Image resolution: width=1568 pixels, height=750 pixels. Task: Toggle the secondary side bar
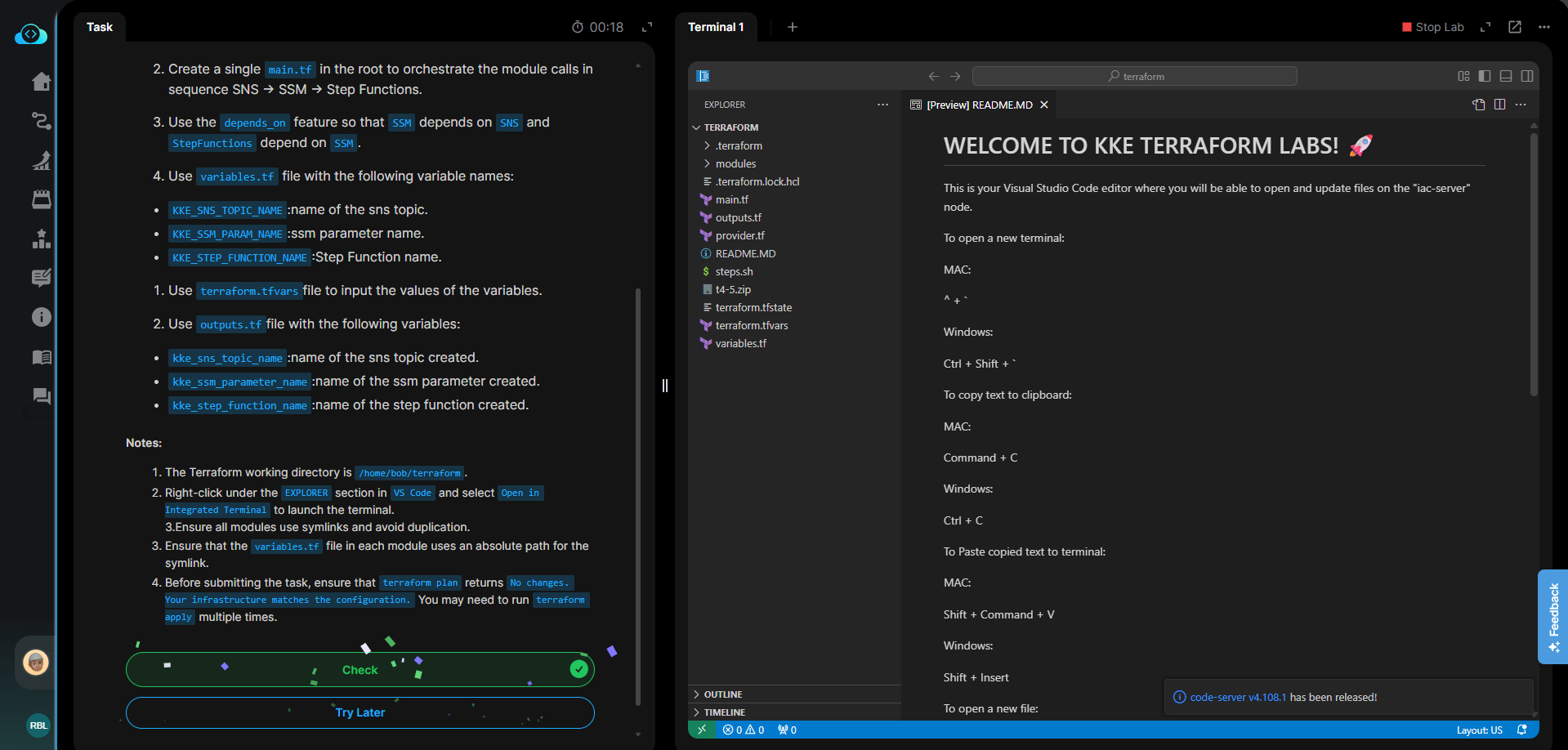coord(1527,76)
